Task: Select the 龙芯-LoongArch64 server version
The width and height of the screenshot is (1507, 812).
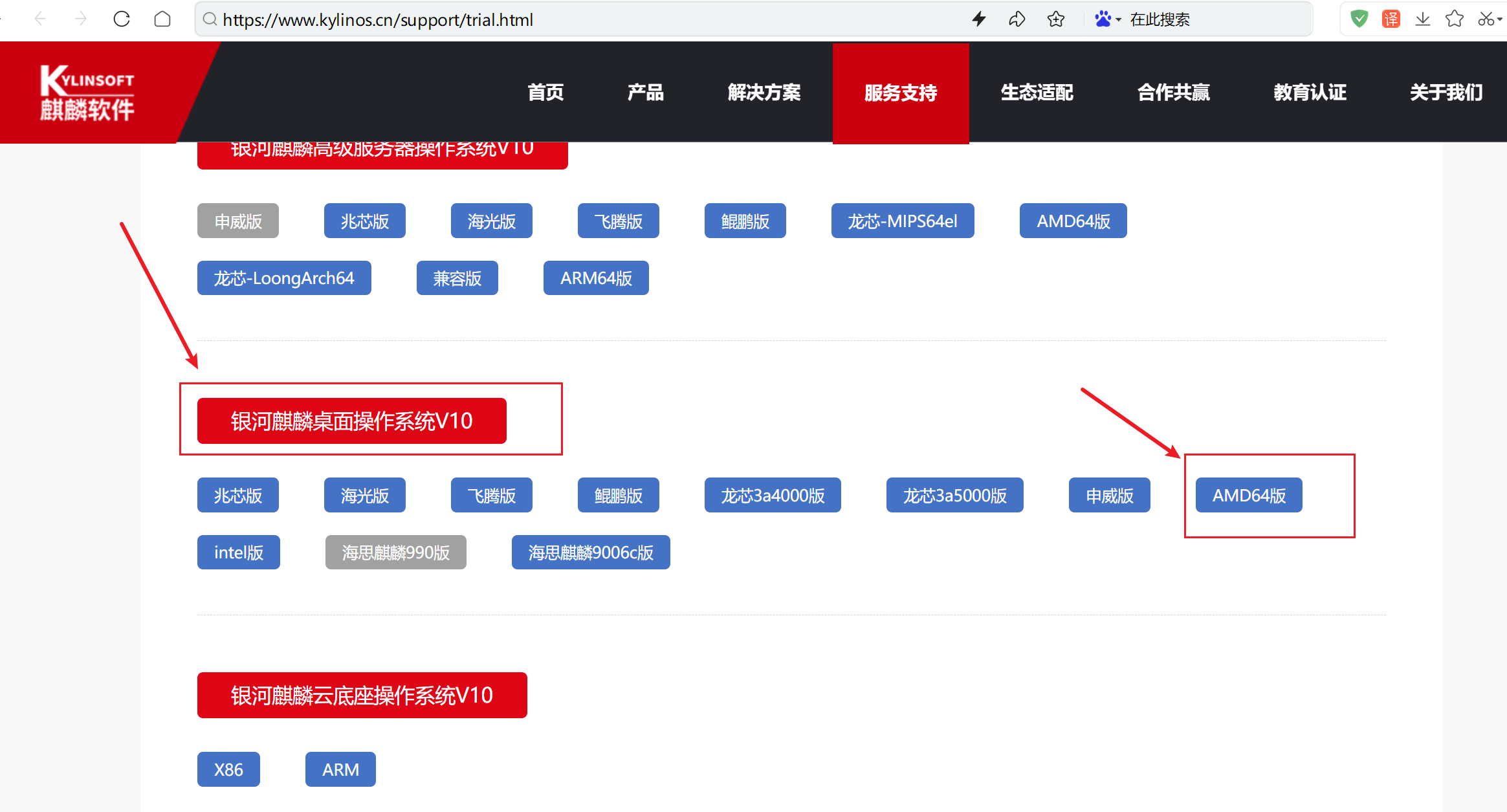Action: (284, 278)
